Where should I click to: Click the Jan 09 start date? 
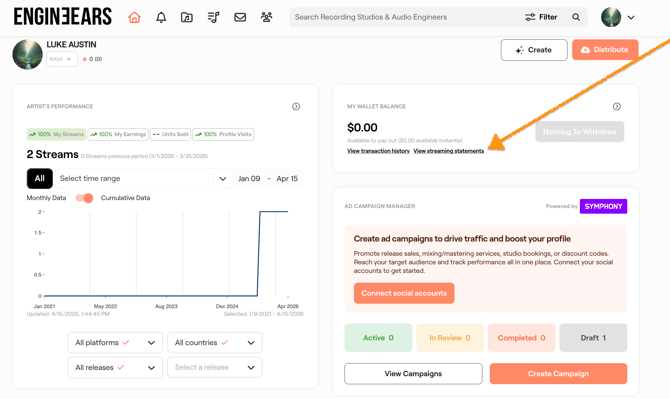coord(249,179)
